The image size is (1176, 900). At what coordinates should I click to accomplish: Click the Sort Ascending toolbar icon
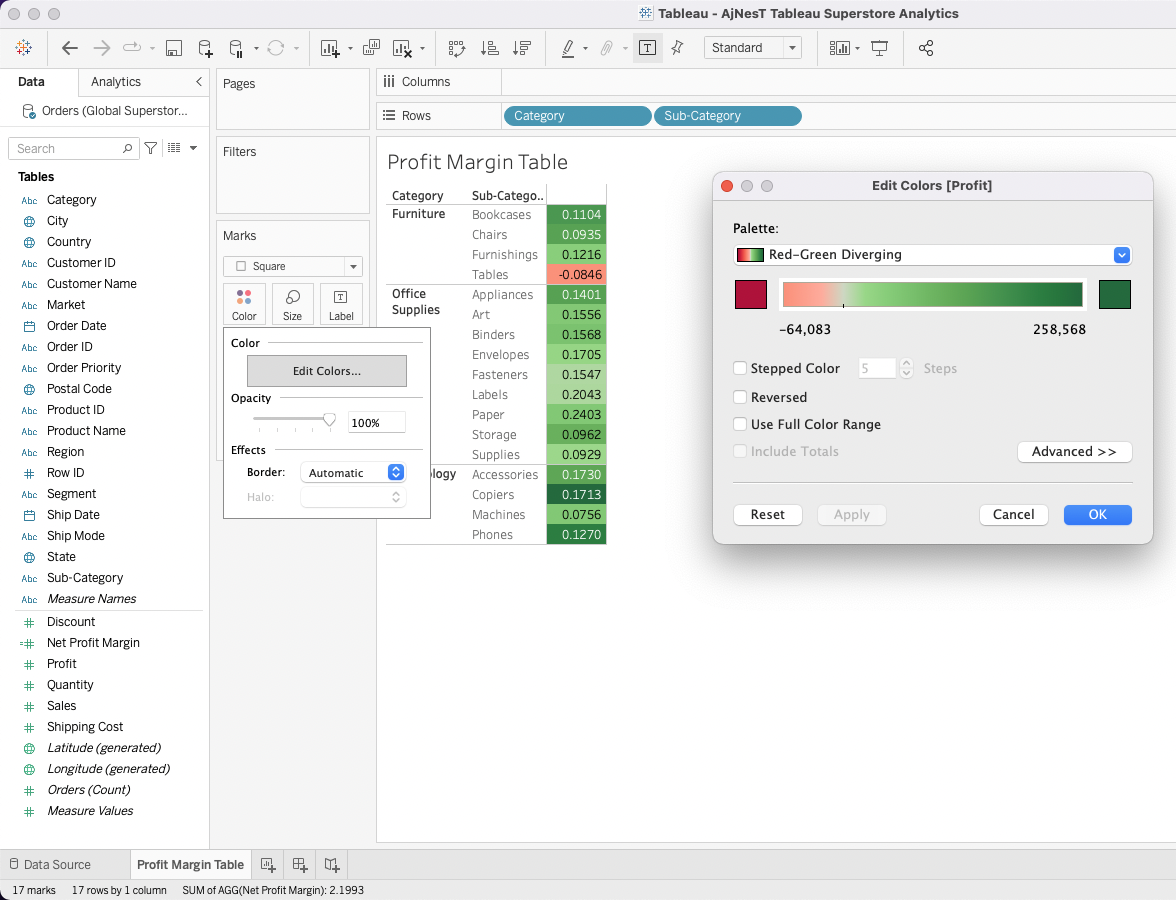click(x=489, y=48)
